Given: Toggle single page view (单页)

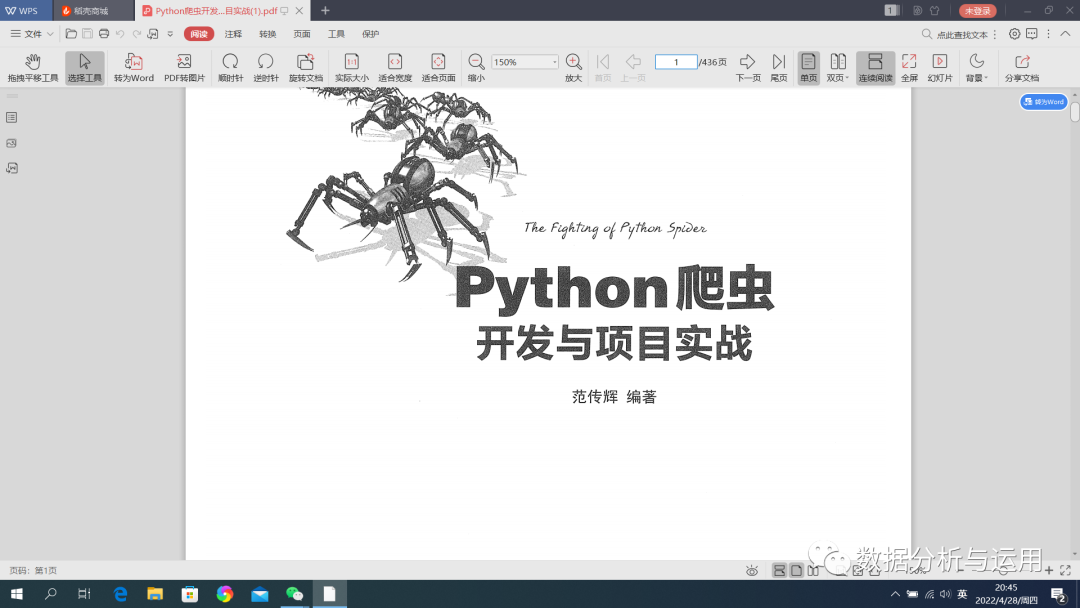Looking at the screenshot, I should [808, 67].
